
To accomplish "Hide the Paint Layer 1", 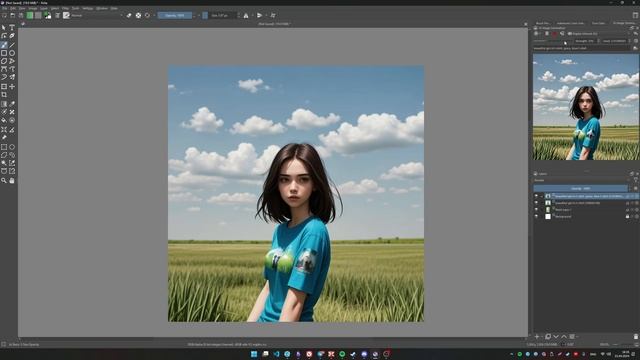I will point(536,210).
